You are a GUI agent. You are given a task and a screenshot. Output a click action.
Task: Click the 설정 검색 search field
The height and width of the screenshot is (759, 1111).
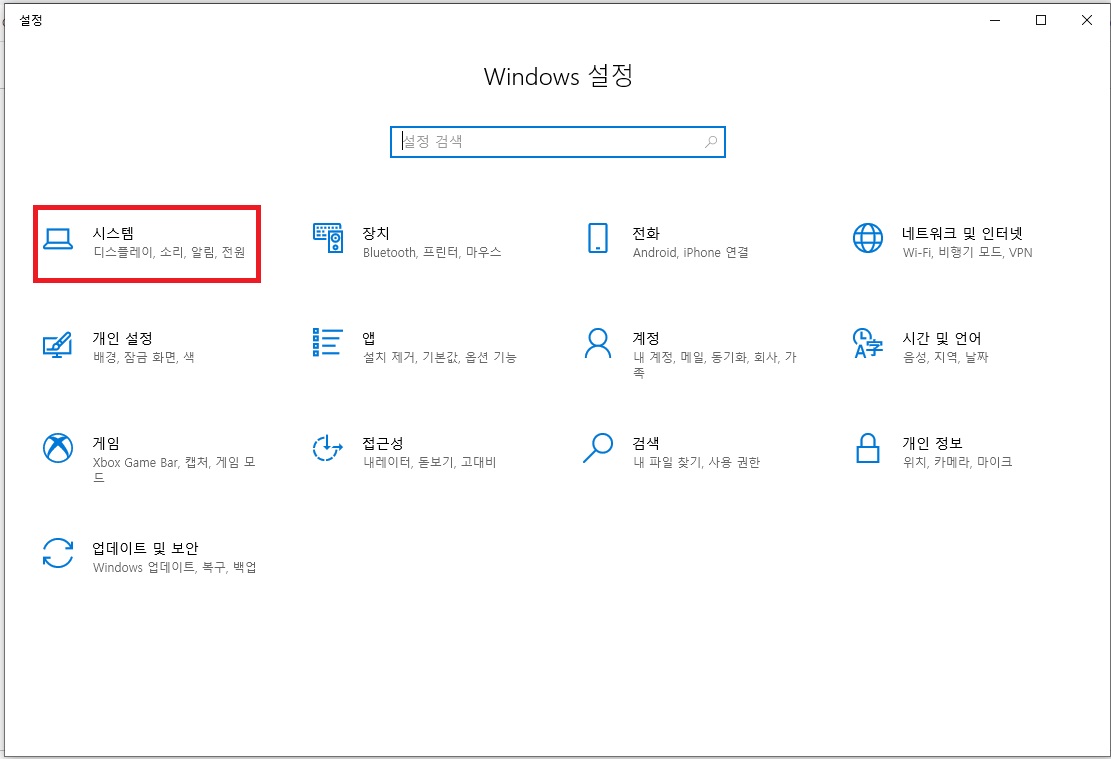coord(558,142)
